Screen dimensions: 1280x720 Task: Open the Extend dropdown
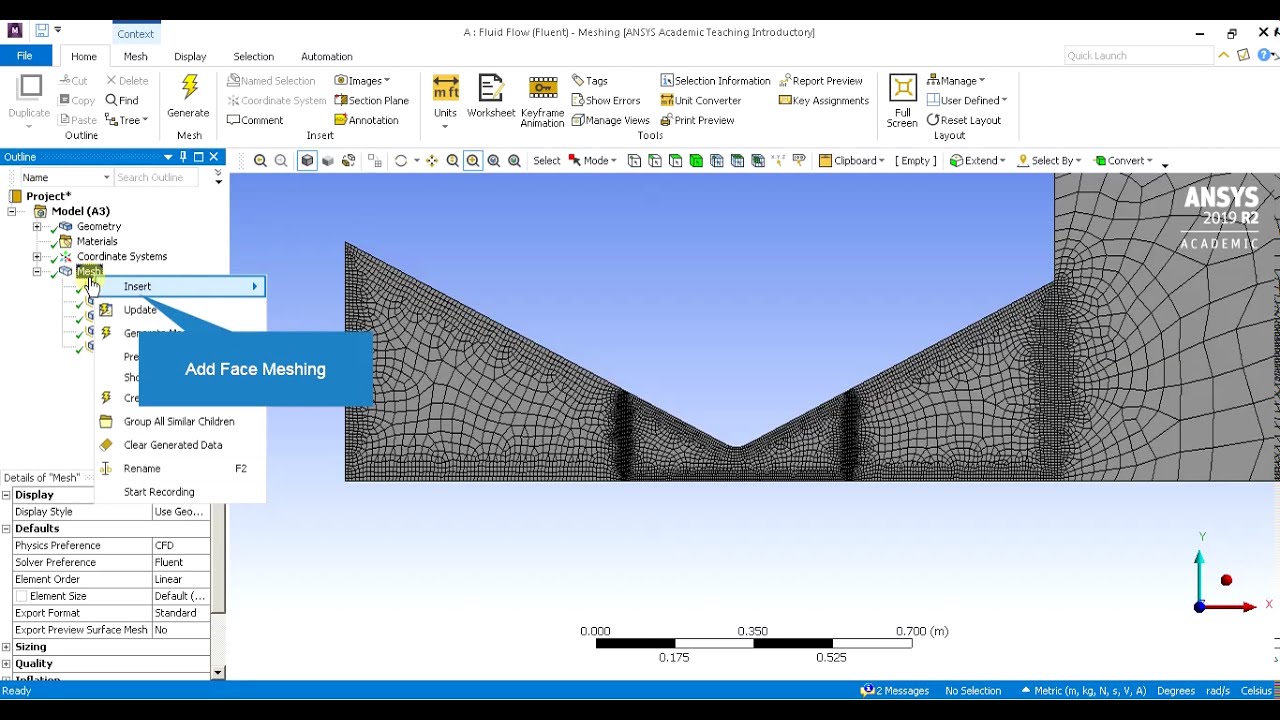tap(978, 160)
